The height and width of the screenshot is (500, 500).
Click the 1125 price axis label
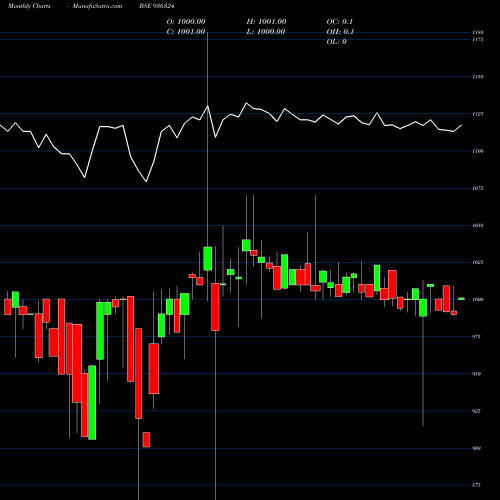[x=478, y=114]
